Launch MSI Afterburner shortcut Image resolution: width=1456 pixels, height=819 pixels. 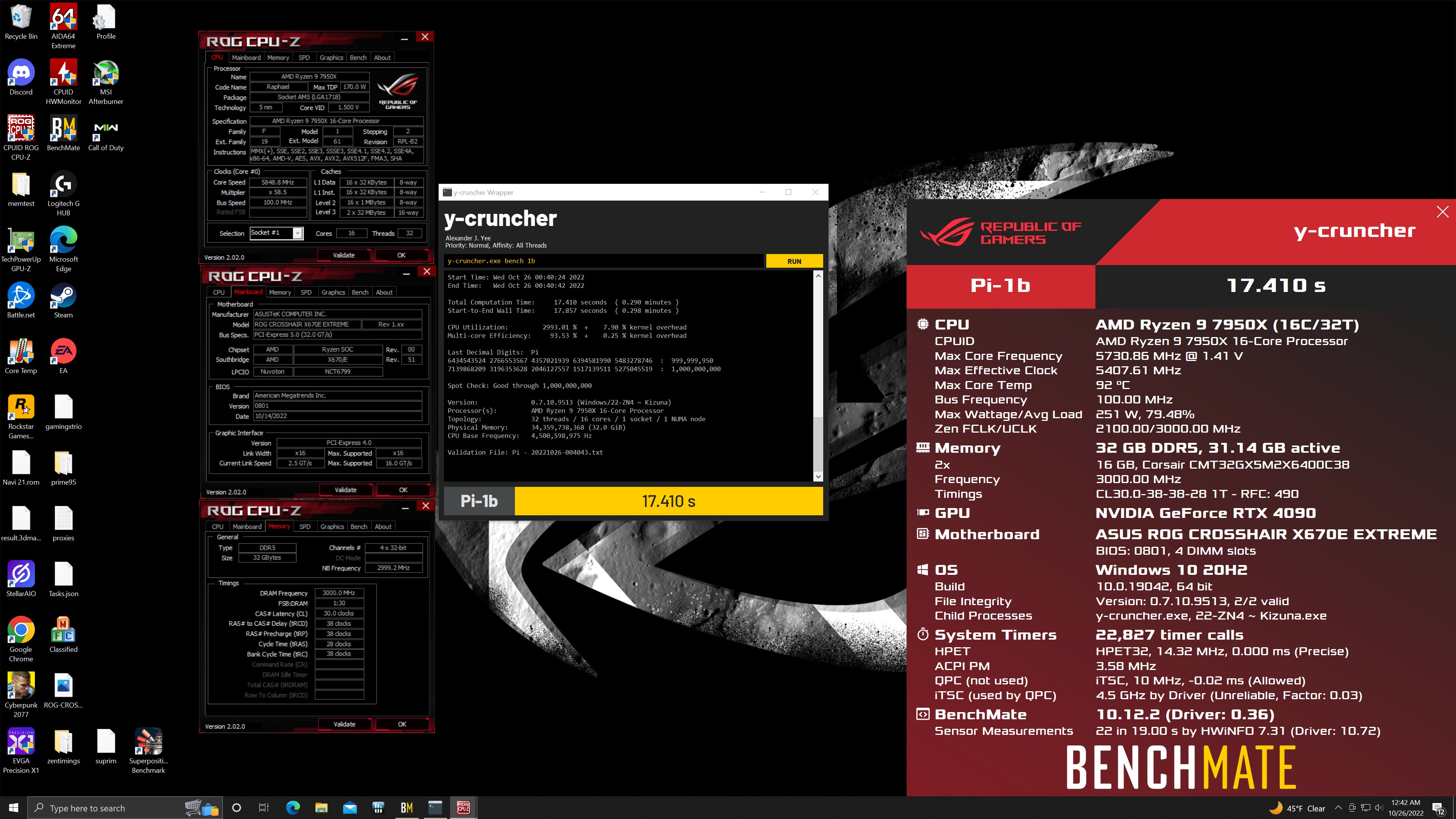click(106, 83)
